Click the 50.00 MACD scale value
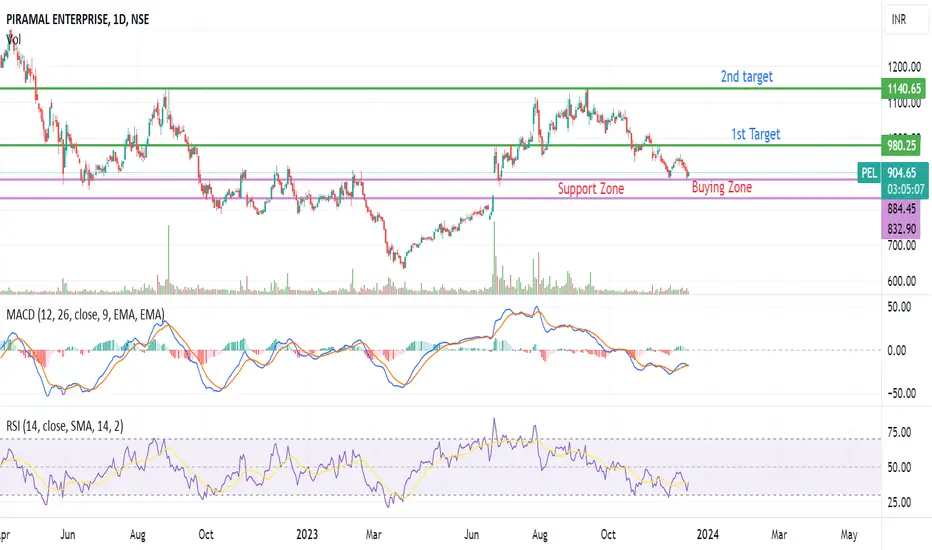The width and height of the screenshot is (932, 550). click(899, 307)
